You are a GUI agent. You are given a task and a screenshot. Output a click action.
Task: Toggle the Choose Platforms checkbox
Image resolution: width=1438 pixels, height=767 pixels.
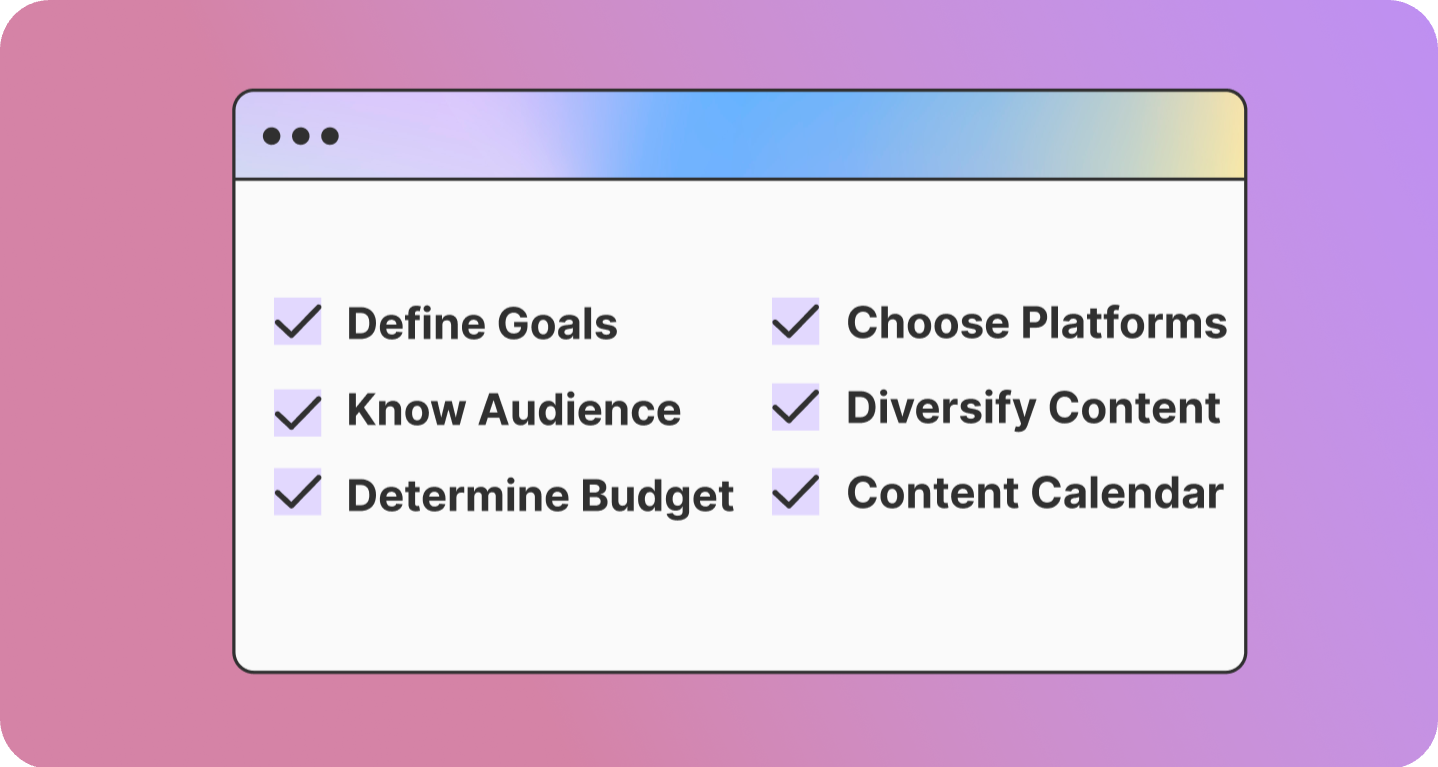(795, 322)
